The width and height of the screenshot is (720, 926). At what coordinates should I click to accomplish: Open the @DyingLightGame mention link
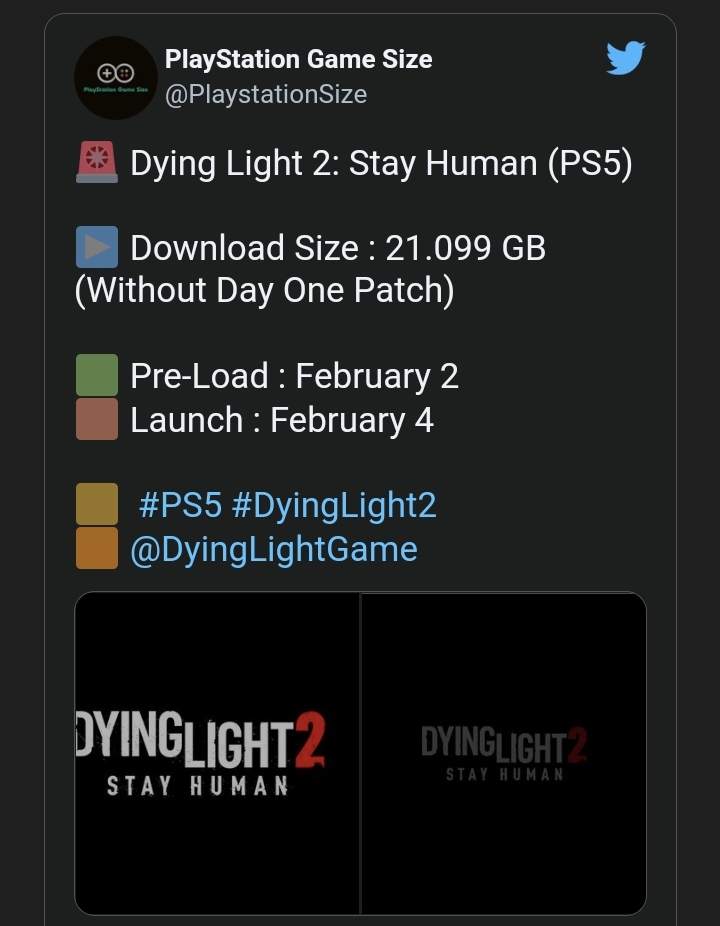coord(274,550)
